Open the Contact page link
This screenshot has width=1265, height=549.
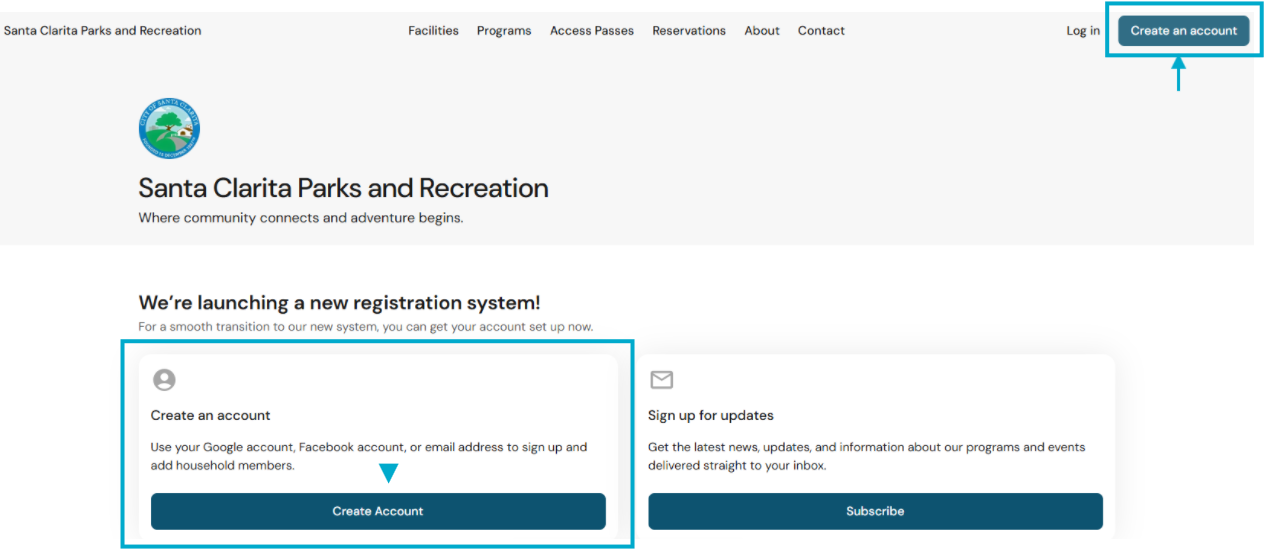(x=821, y=31)
